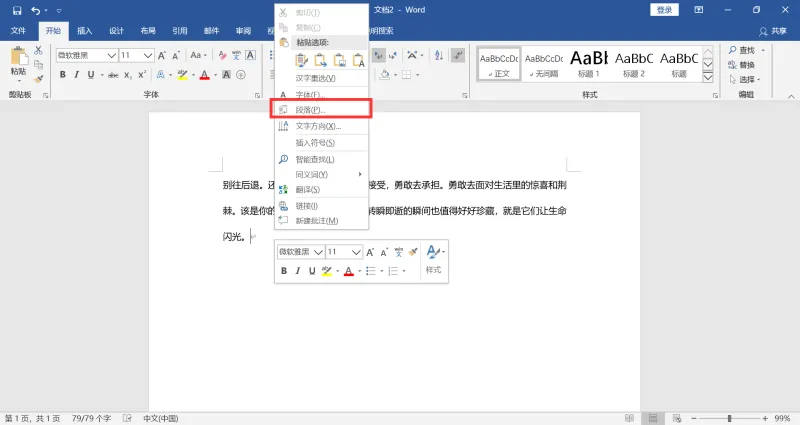
Task: Click the 99% zoom level in status bar
Action: tap(782, 418)
